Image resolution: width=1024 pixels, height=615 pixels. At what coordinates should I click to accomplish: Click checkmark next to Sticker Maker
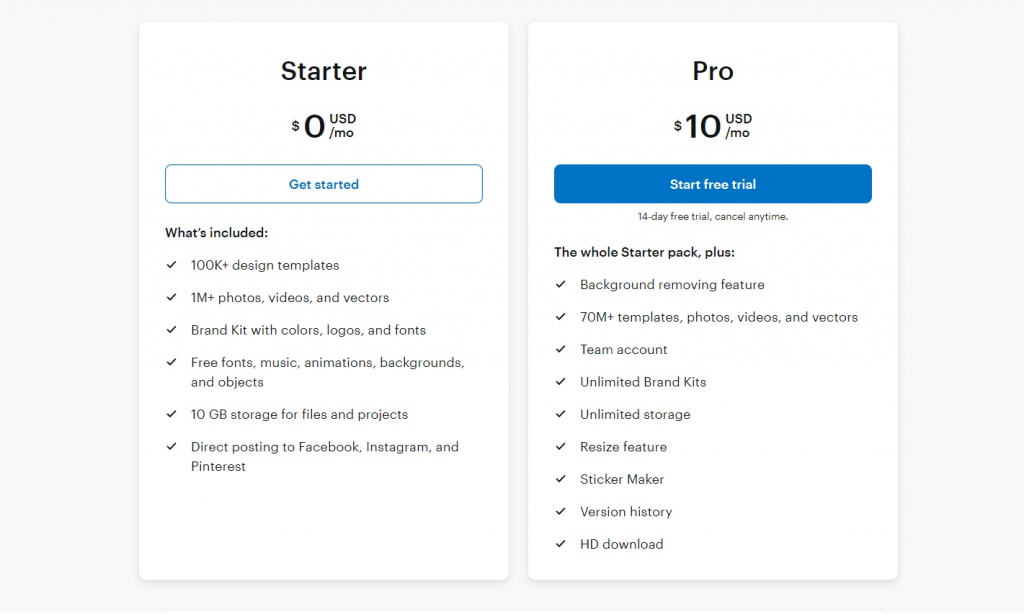coord(561,479)
